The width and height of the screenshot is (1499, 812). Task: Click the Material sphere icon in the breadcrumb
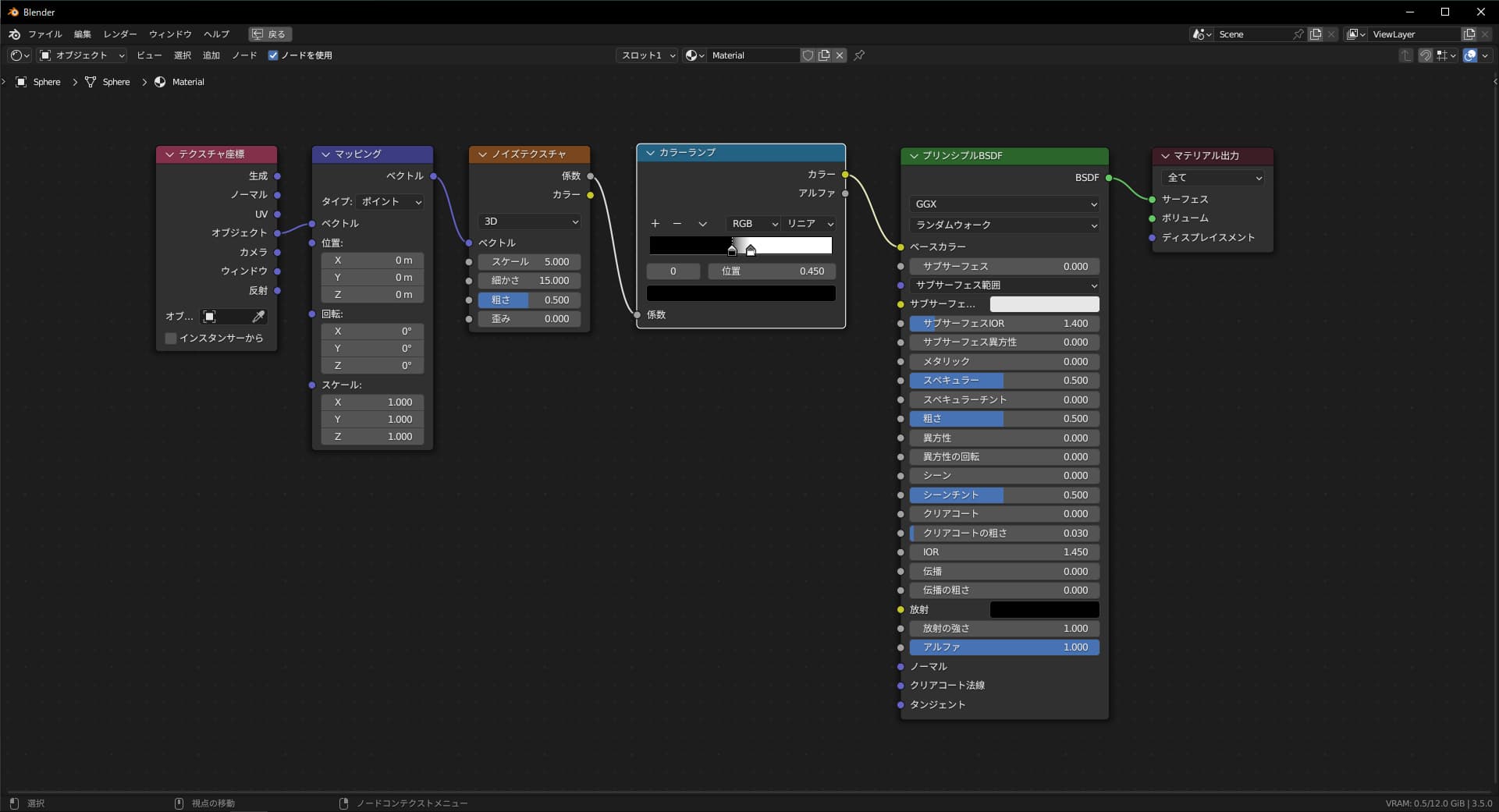160,82
